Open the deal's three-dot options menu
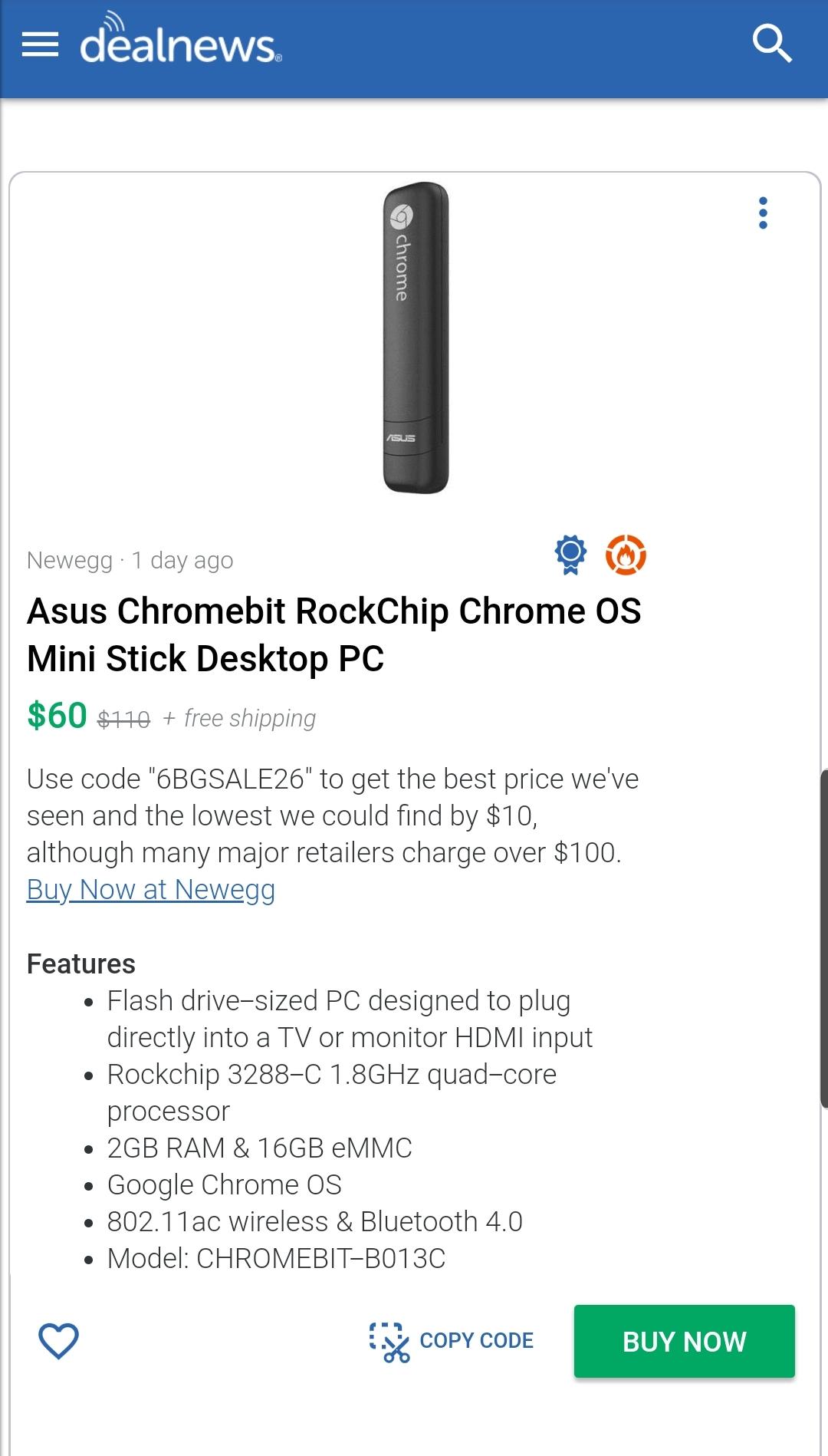 point(762,212)
